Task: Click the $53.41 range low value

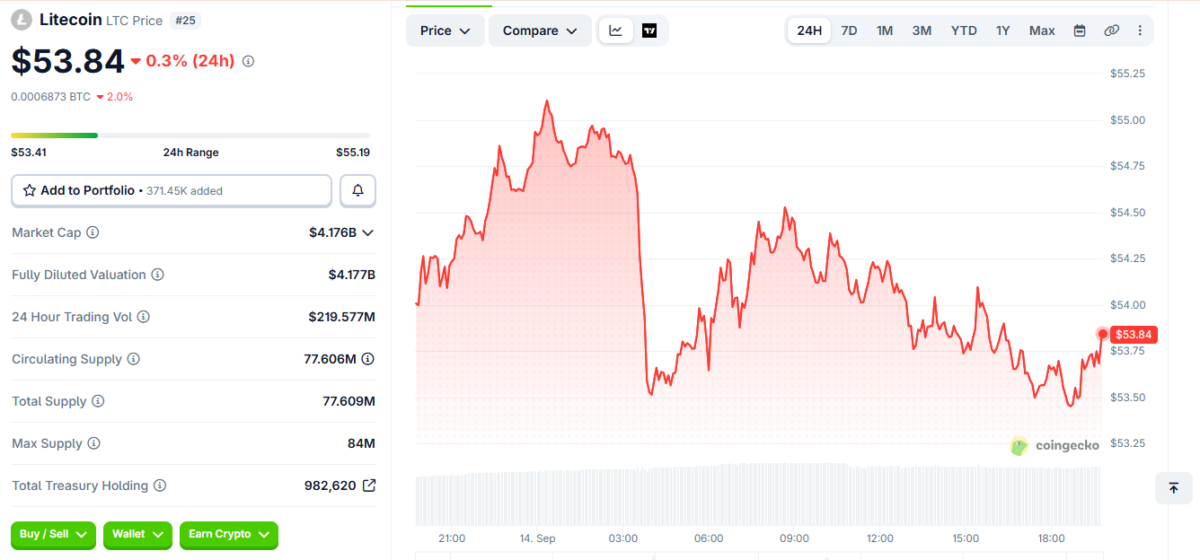Action: (x=29, y=152)
